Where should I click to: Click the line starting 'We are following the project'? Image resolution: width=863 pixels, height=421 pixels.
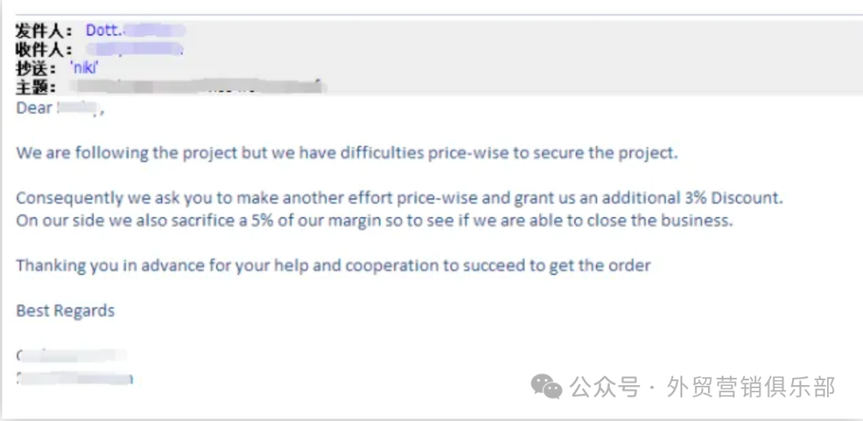coord(346,153)
